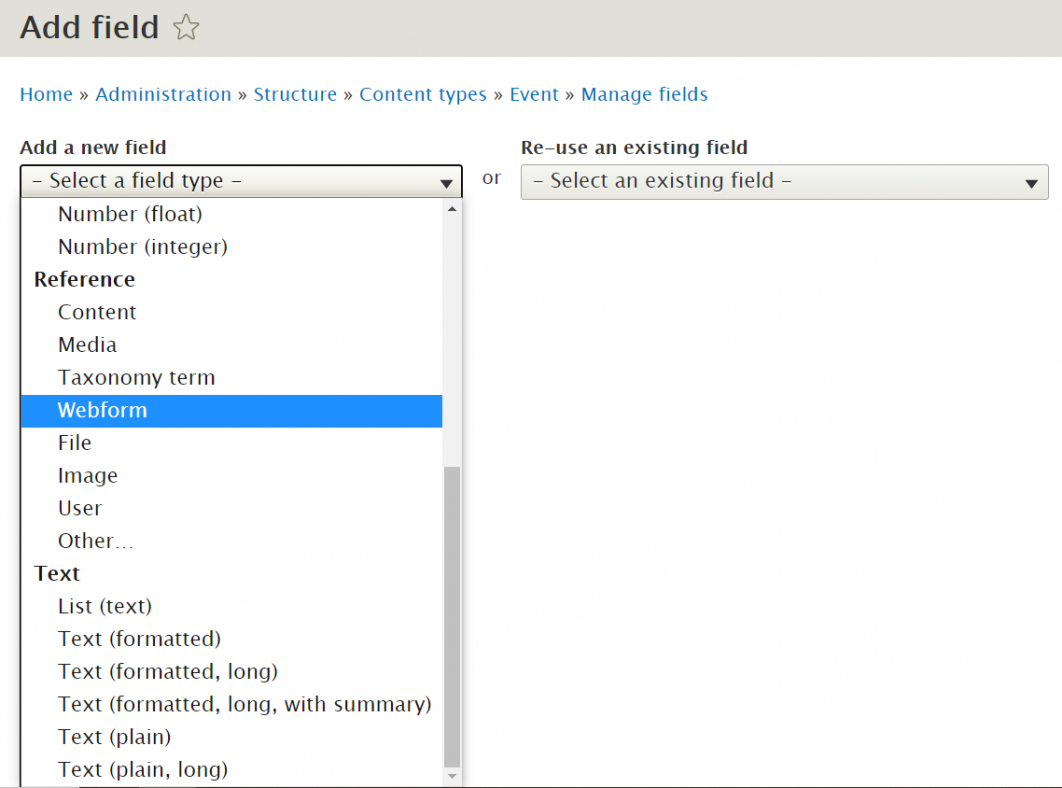Go to Content types via the breadcrumb

(423, 94)
